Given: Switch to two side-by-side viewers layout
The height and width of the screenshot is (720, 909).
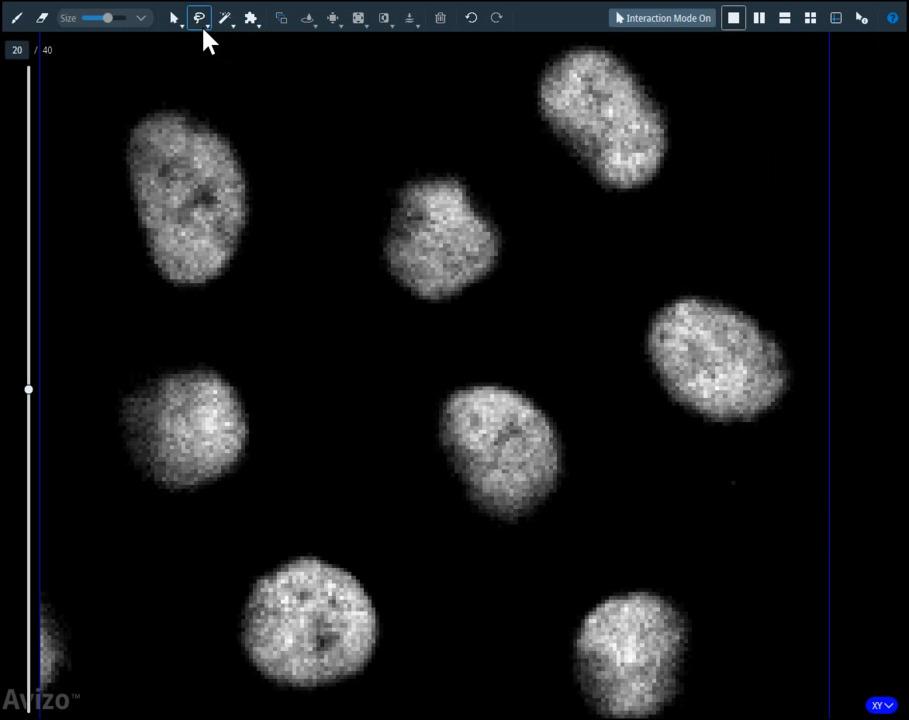Looking at the screenshot, I should 759,18.
